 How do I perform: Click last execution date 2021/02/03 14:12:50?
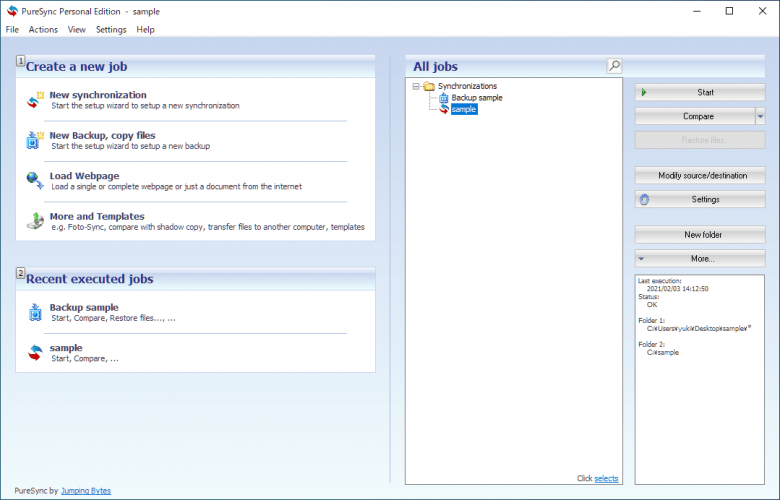(678, 289)
